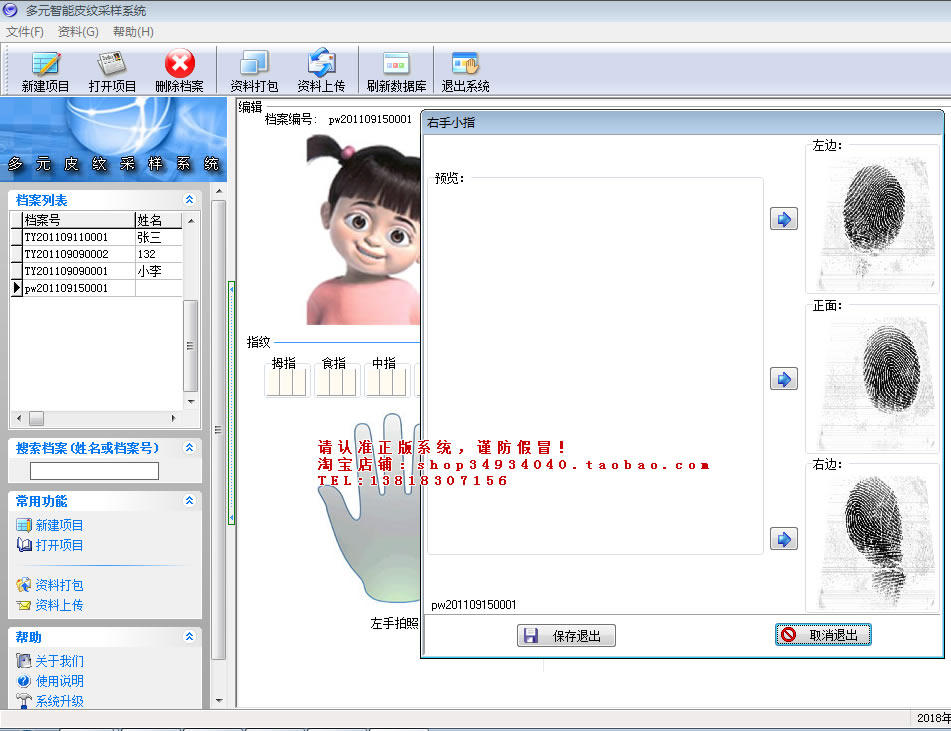Collapse the 常用功能 panel
This screenshot has height=731, width=951.
(x=189, y=500)
